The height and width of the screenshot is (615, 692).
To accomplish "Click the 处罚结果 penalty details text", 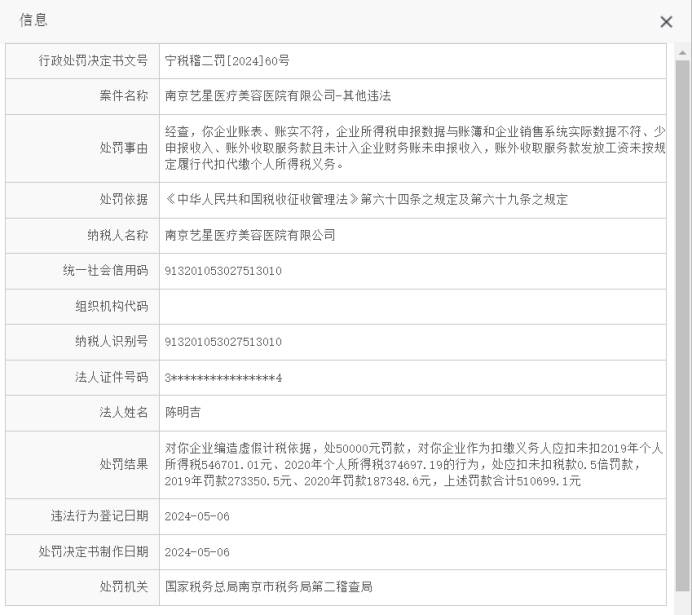I will point(413,464).
